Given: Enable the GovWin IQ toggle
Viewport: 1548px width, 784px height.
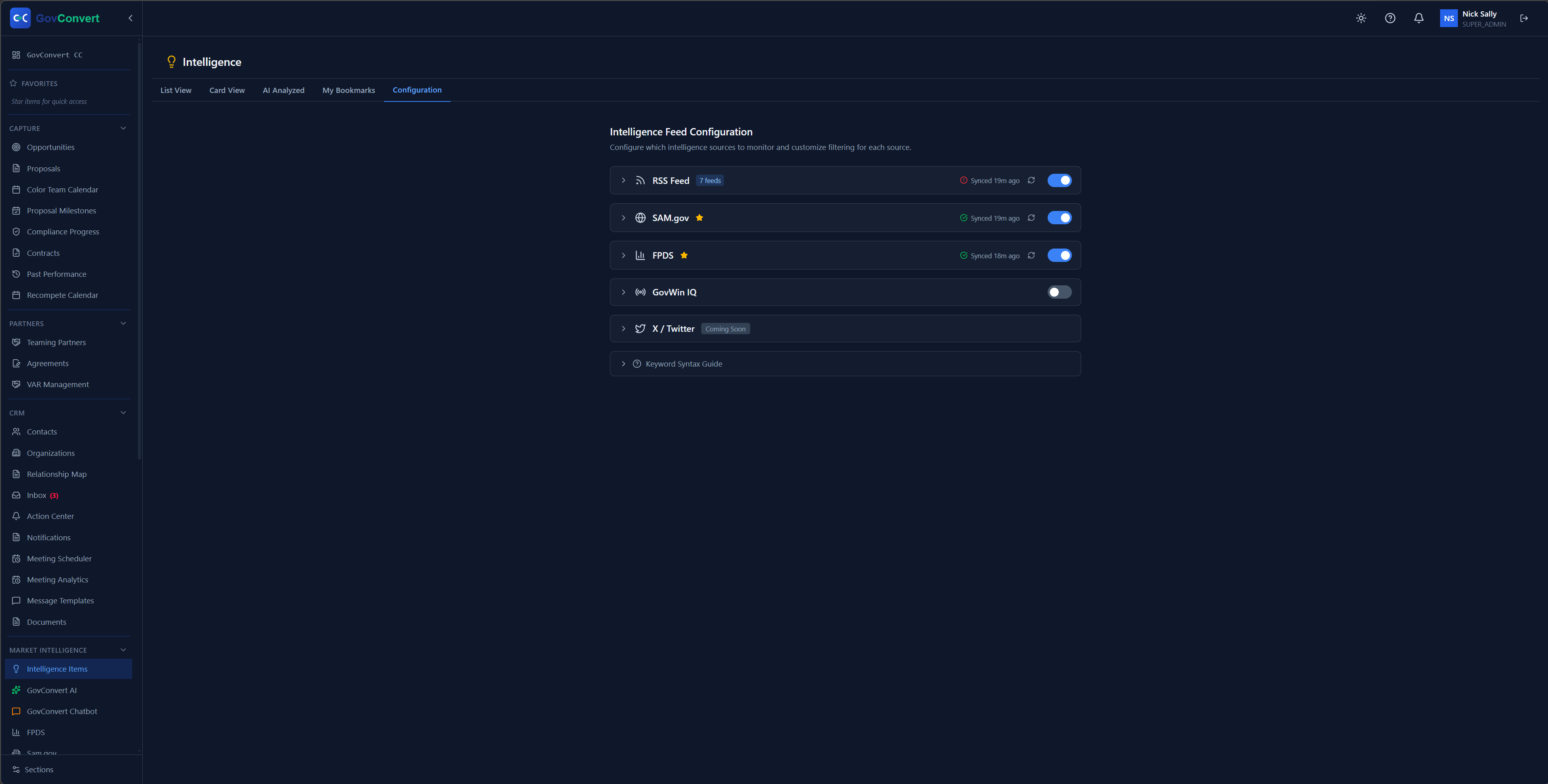Looking at the screenshot, I should (1059, 292).
